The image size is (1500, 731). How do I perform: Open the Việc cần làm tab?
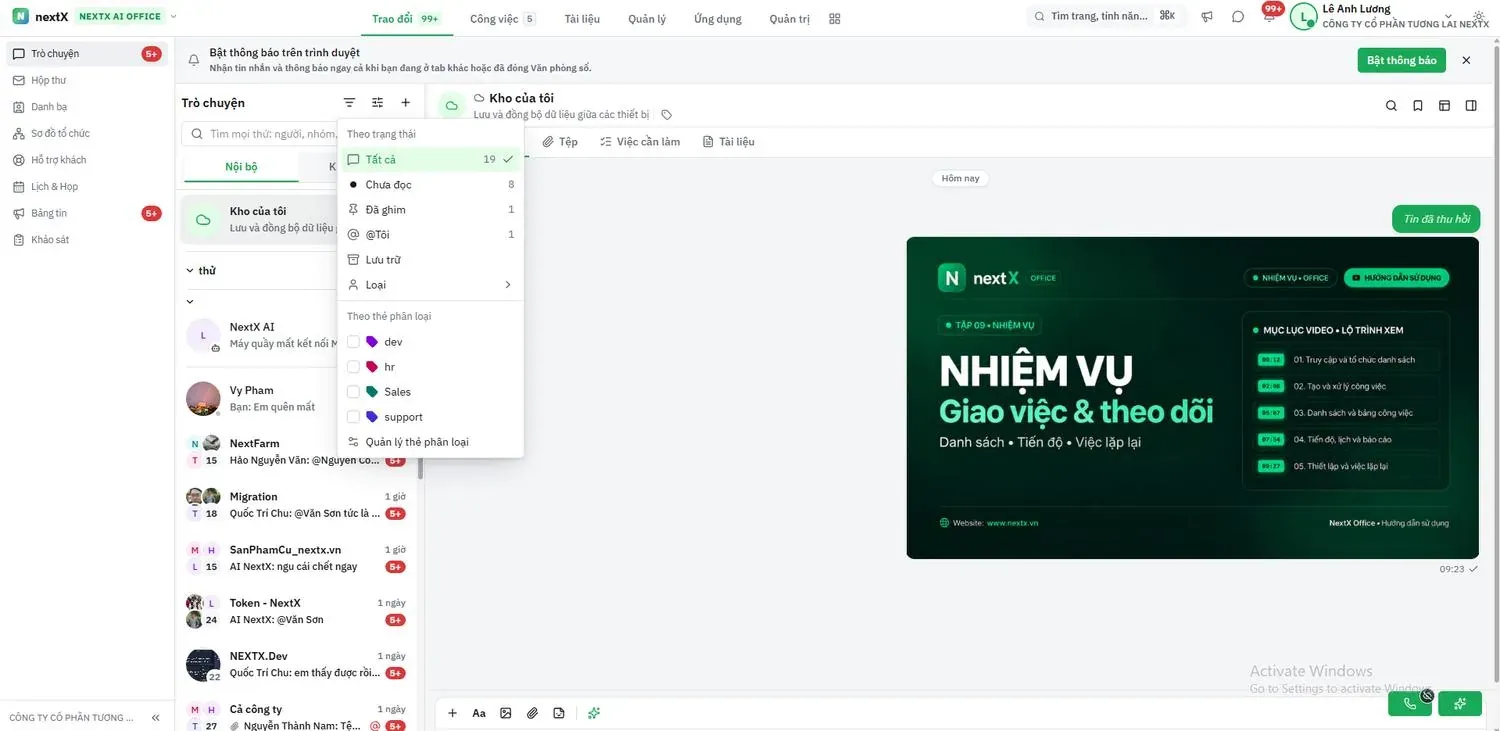(640, 142)
